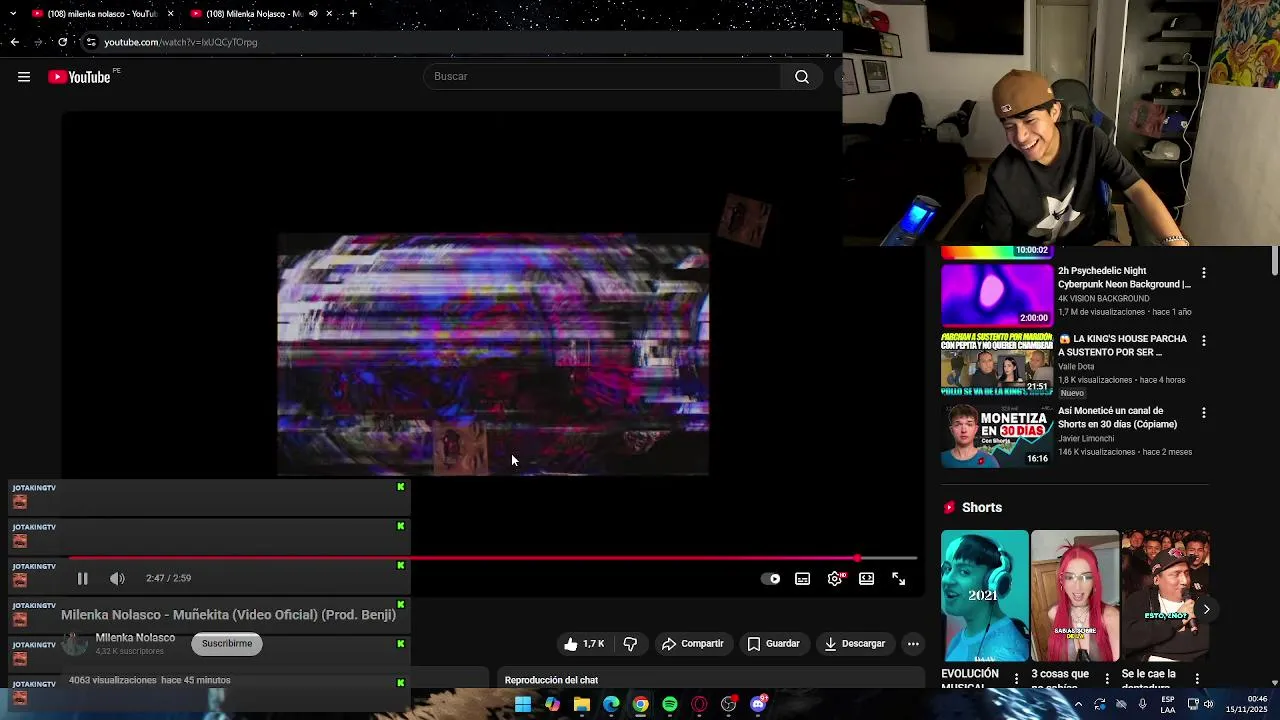Open File Explorer from the taskbar
Screen dimensions: 1280x720
coord(582,705)
